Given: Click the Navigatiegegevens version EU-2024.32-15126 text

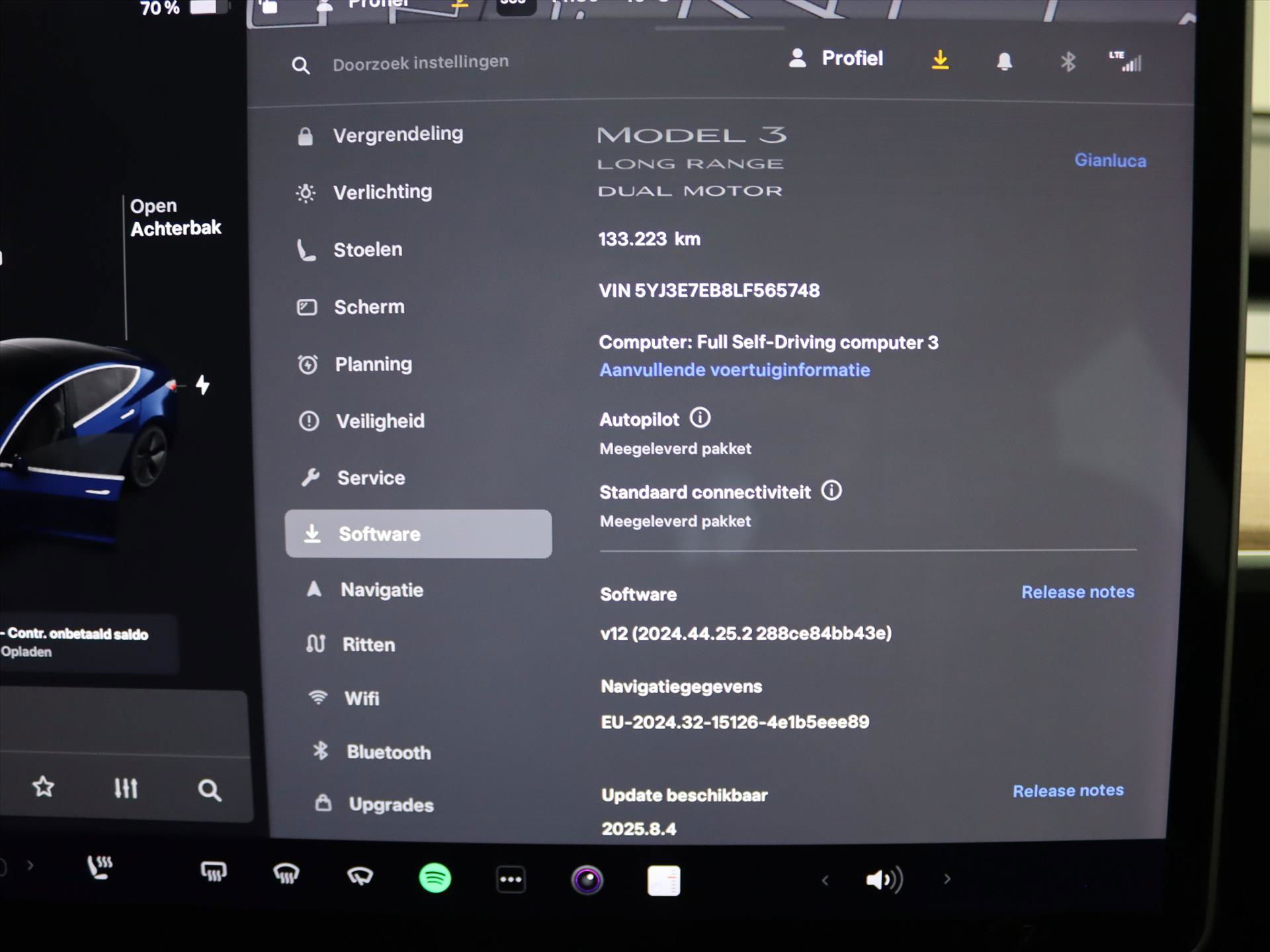Looking at the screenshot, I should tap(735, 722).
